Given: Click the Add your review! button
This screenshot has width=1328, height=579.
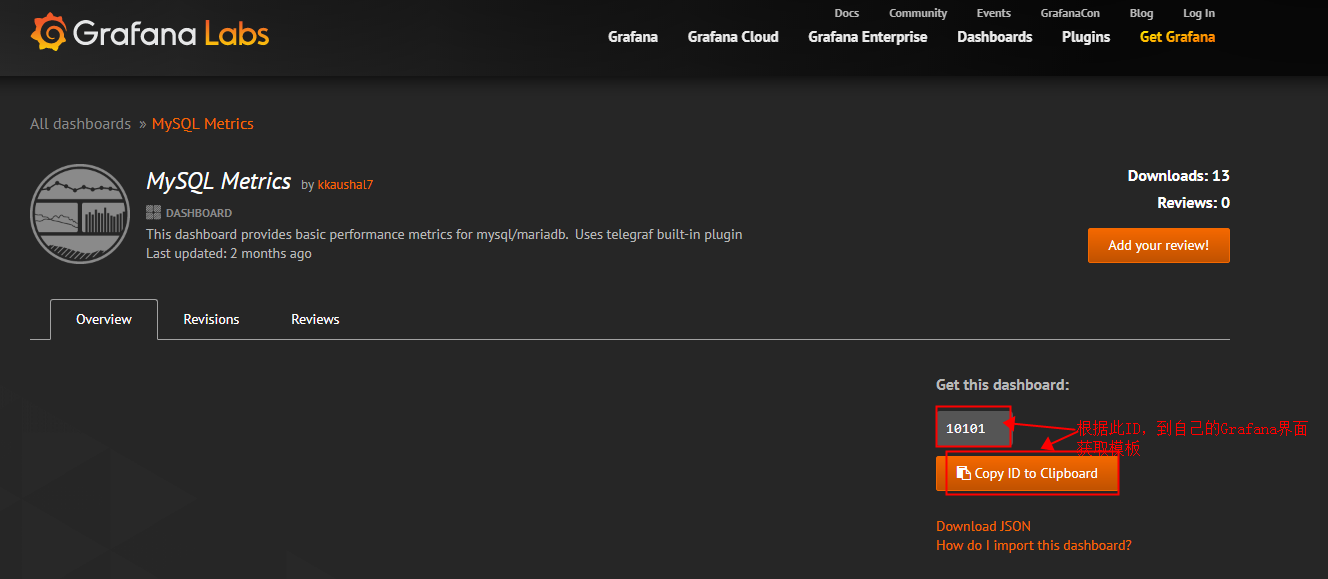Looking at the screenshot, I should [x=1159, y=245].
